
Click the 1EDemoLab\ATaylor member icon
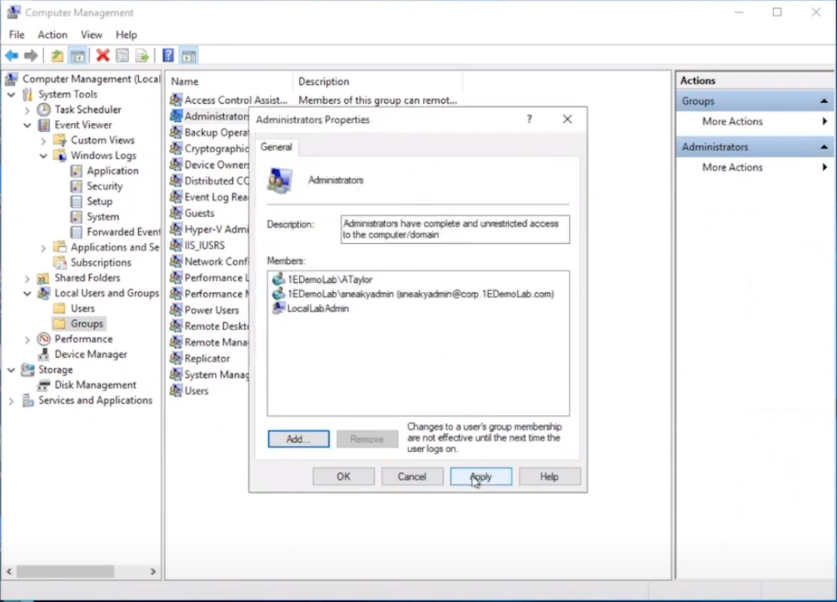pos(278,279)
